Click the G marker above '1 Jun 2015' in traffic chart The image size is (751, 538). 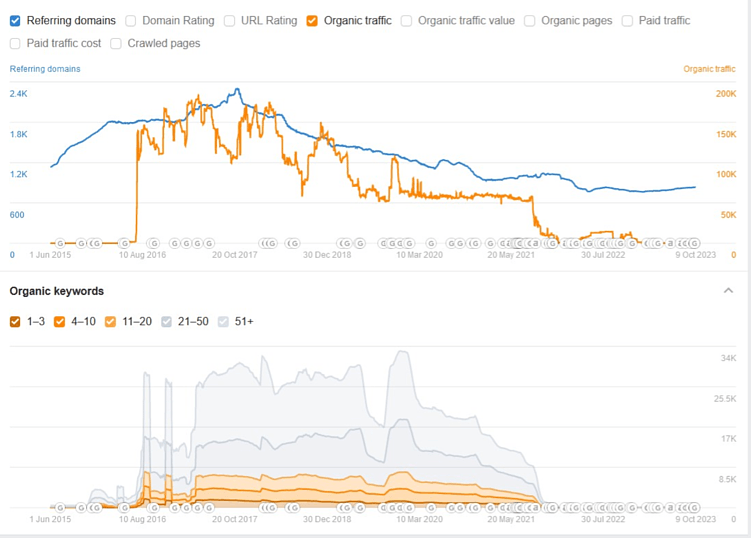60,243
